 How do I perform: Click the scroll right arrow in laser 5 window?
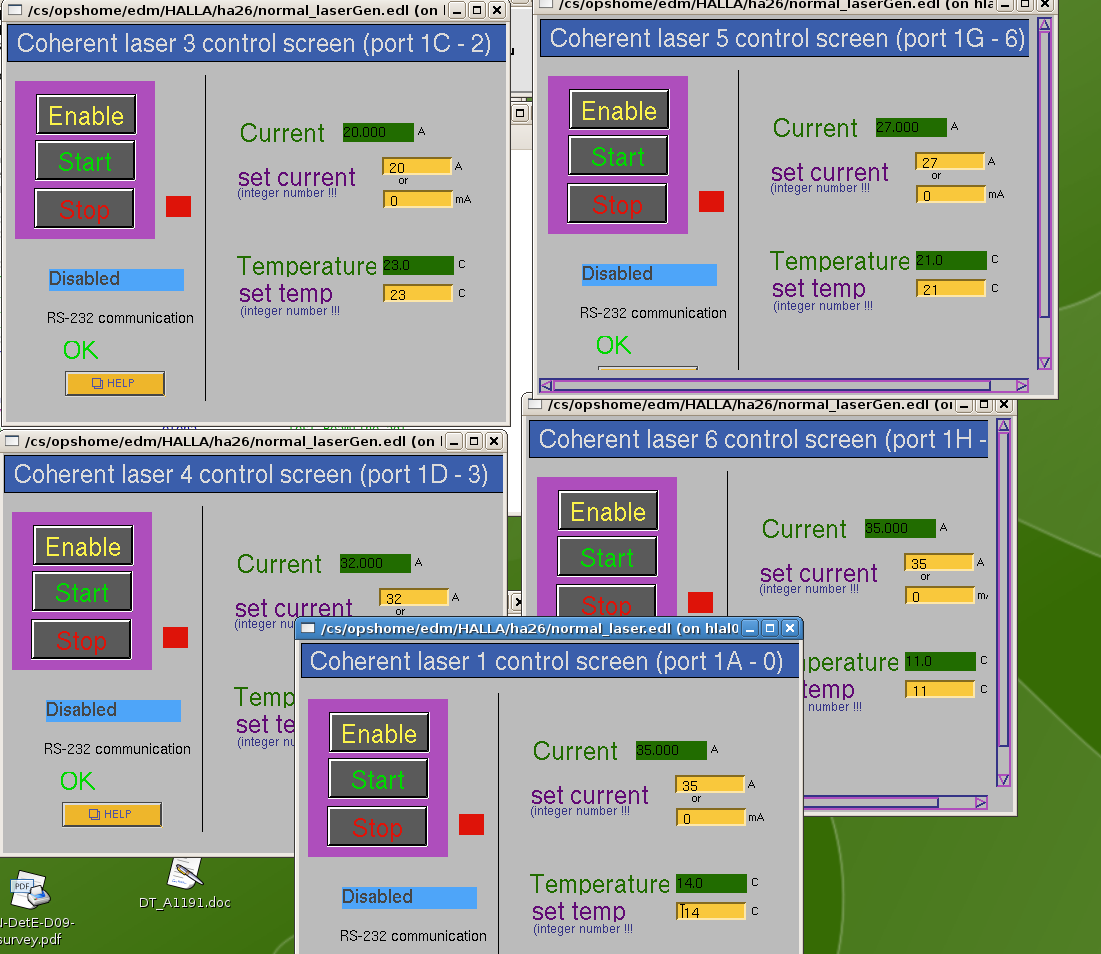pyautogui.click(x=1022, y=385)
